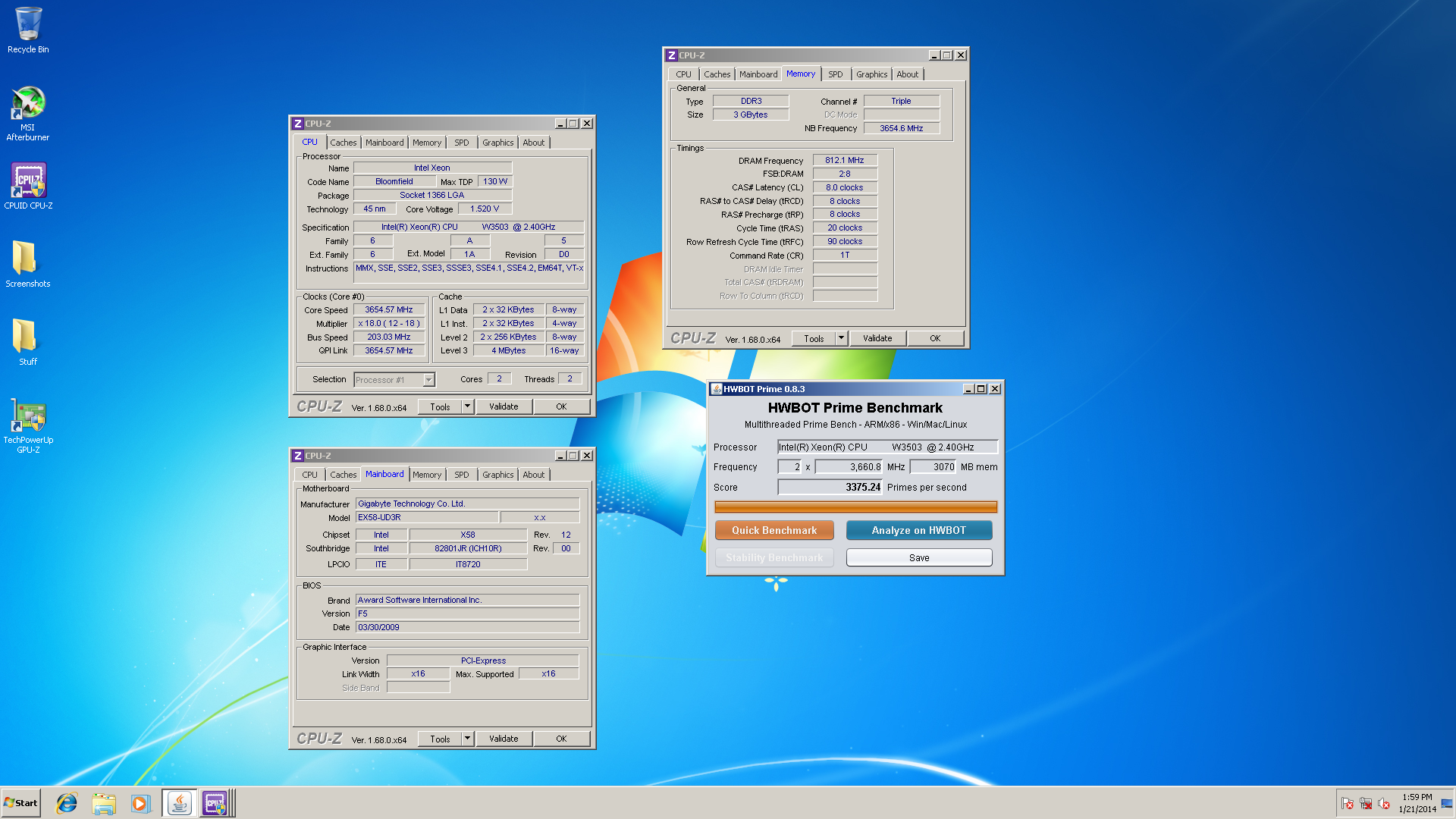1456x819 pixels.
Task: Click the Score field showing 3375.24
Action: [830, 488]
